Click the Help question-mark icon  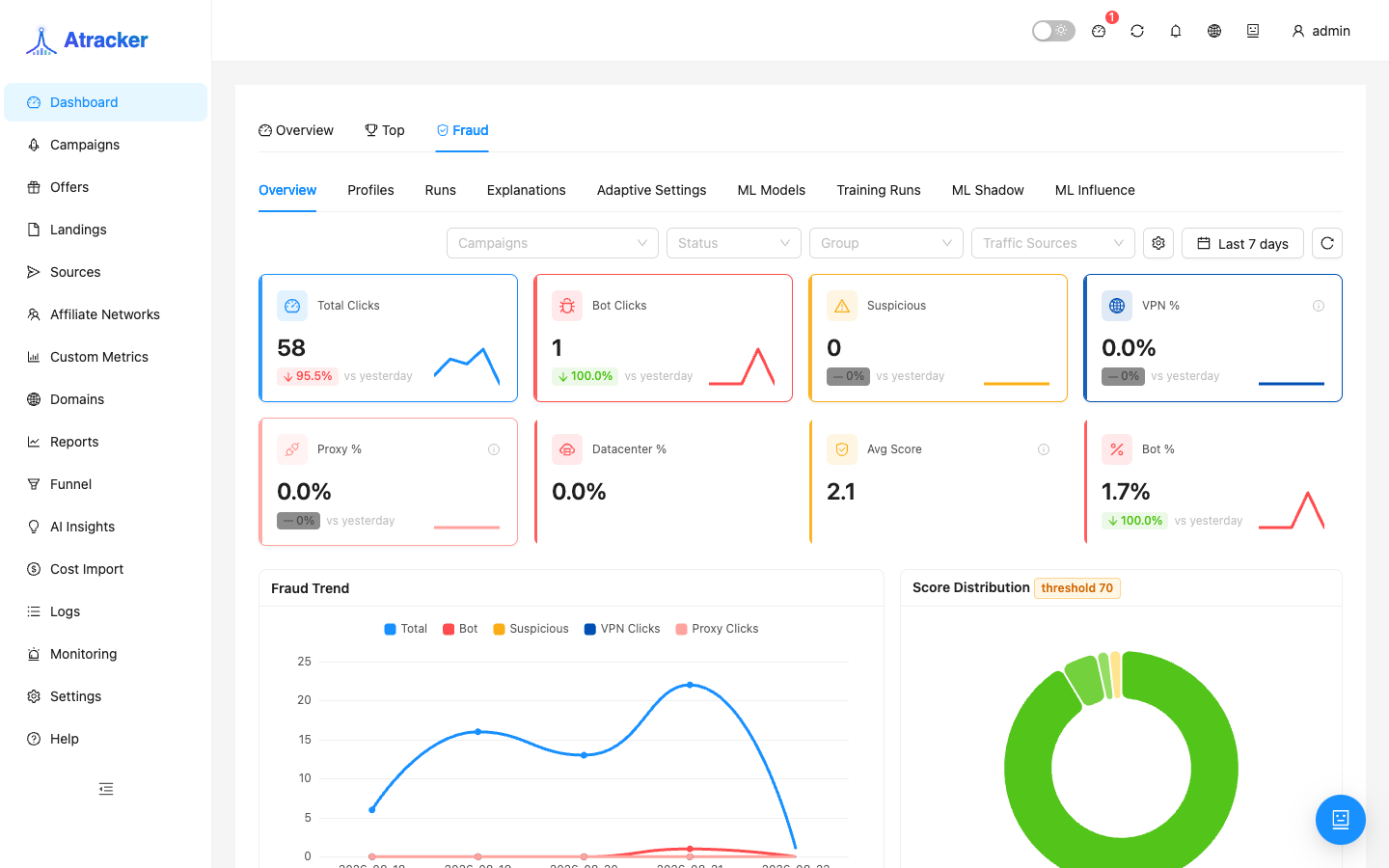point(34,739)
